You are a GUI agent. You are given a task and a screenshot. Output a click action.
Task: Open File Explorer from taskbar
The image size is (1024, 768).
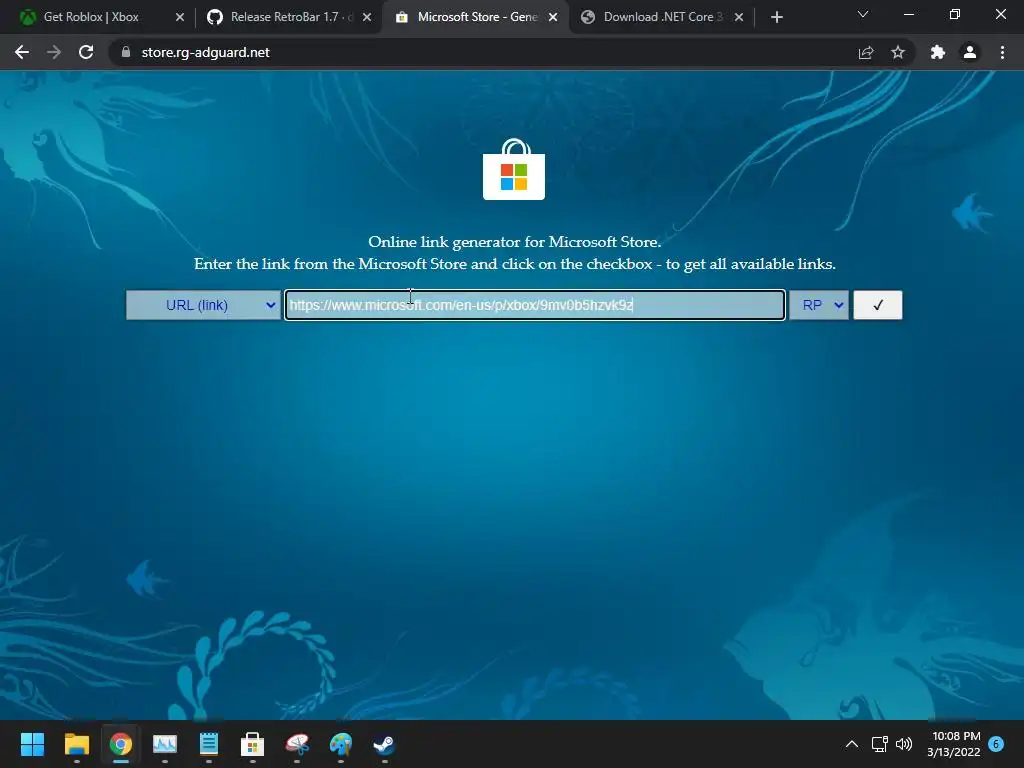click(x=76, y=744)
